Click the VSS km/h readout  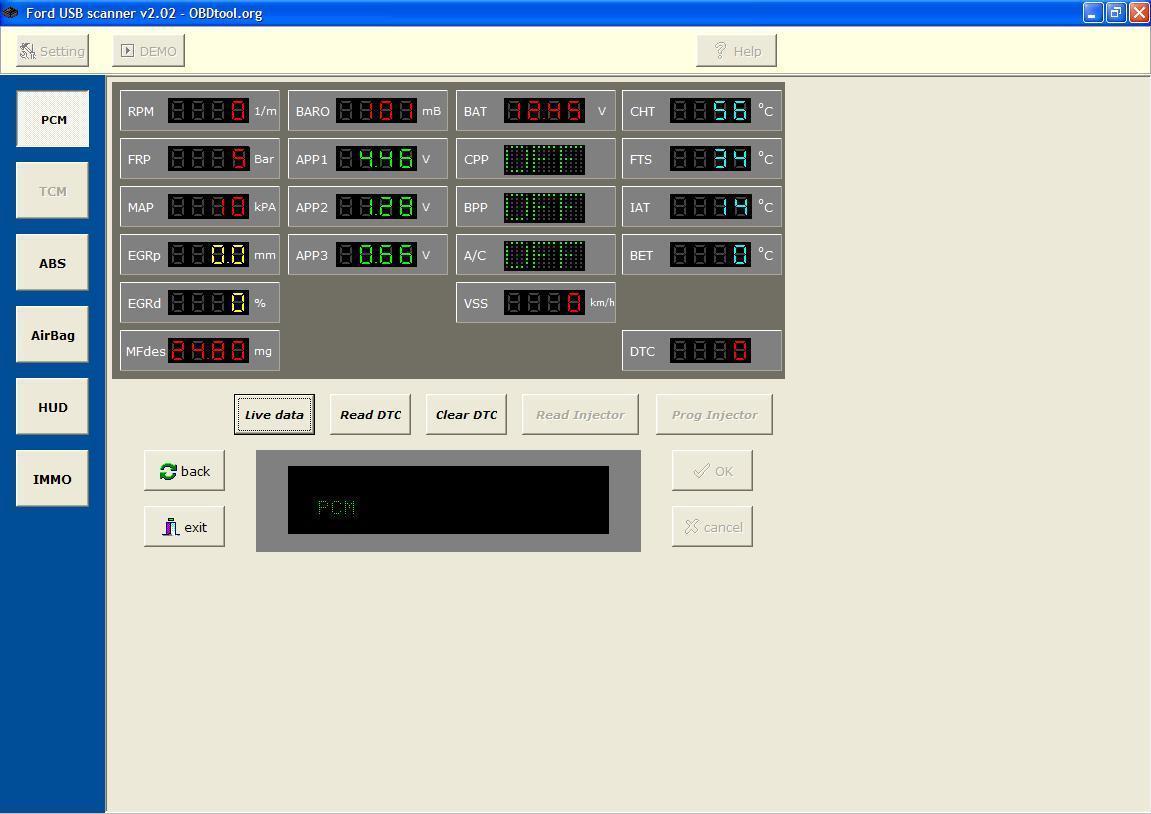coord(545,302)
